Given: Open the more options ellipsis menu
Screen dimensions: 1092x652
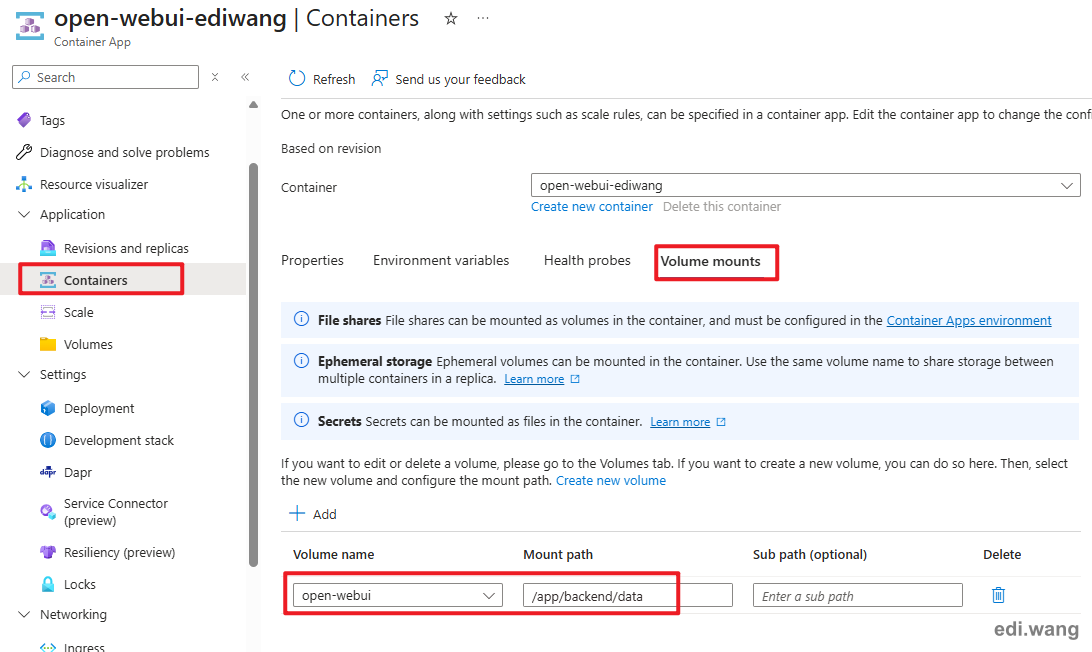Looking at the screenshot, I should [483, 18].
